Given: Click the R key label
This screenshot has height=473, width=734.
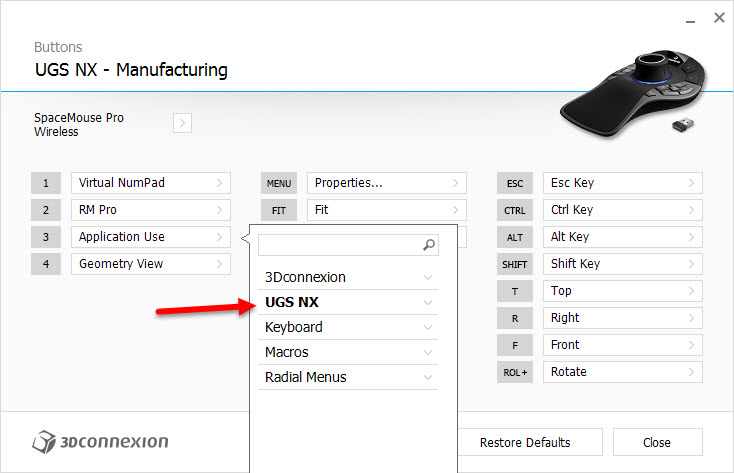Looking at the screenshot, I should pos(515,318).
